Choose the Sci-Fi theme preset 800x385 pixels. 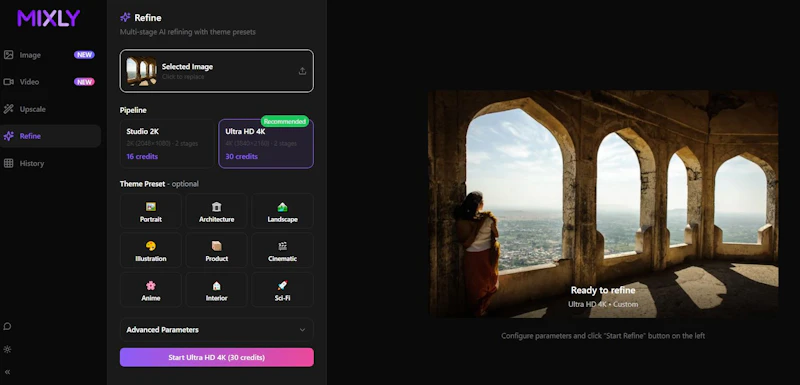[282, 290]
